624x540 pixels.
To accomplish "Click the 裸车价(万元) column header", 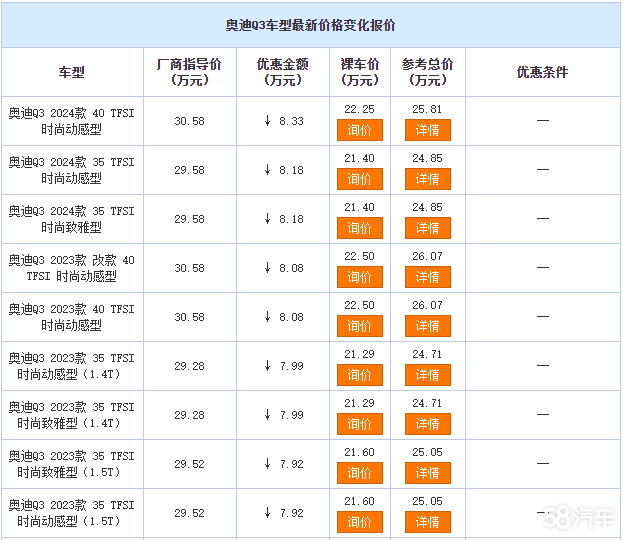I will [x=360, y=72].
